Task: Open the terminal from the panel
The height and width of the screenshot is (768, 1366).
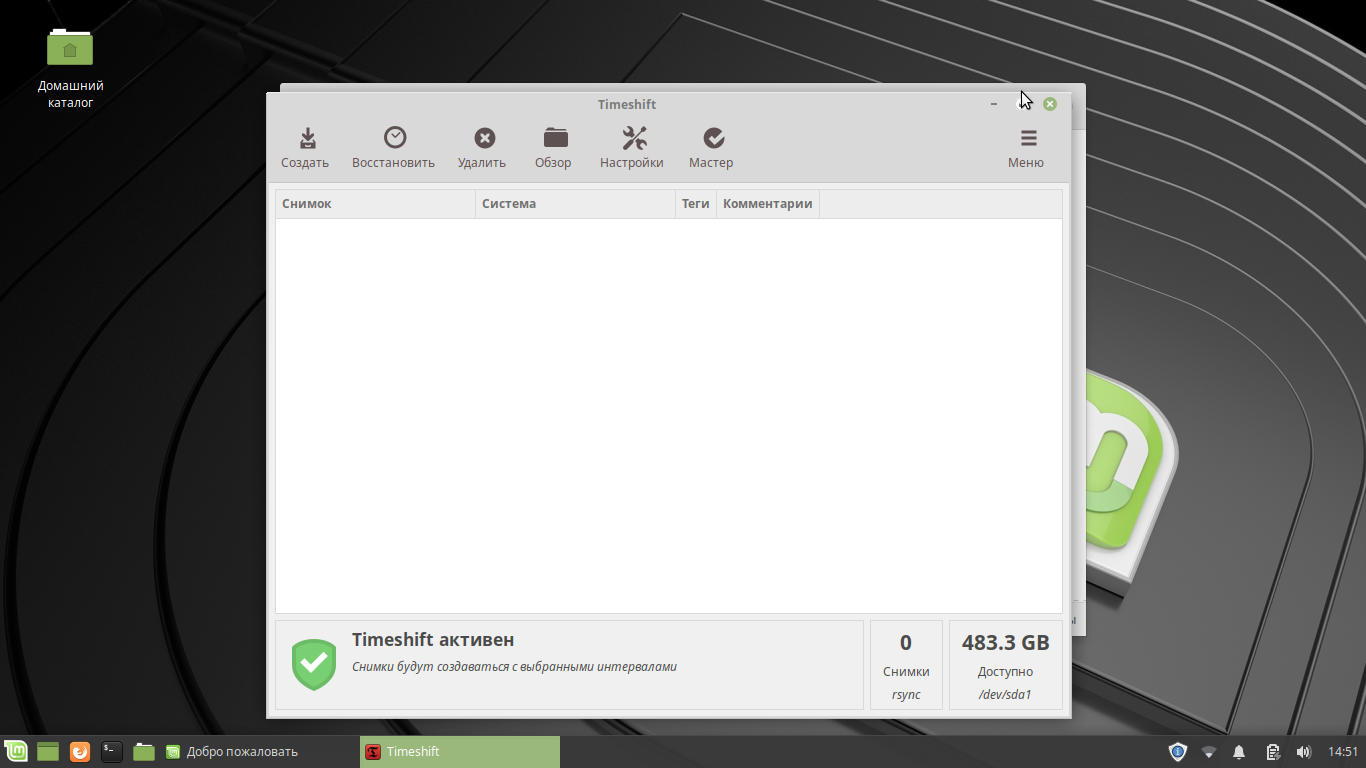Action: pyautogui.click(x=112, y=752)
